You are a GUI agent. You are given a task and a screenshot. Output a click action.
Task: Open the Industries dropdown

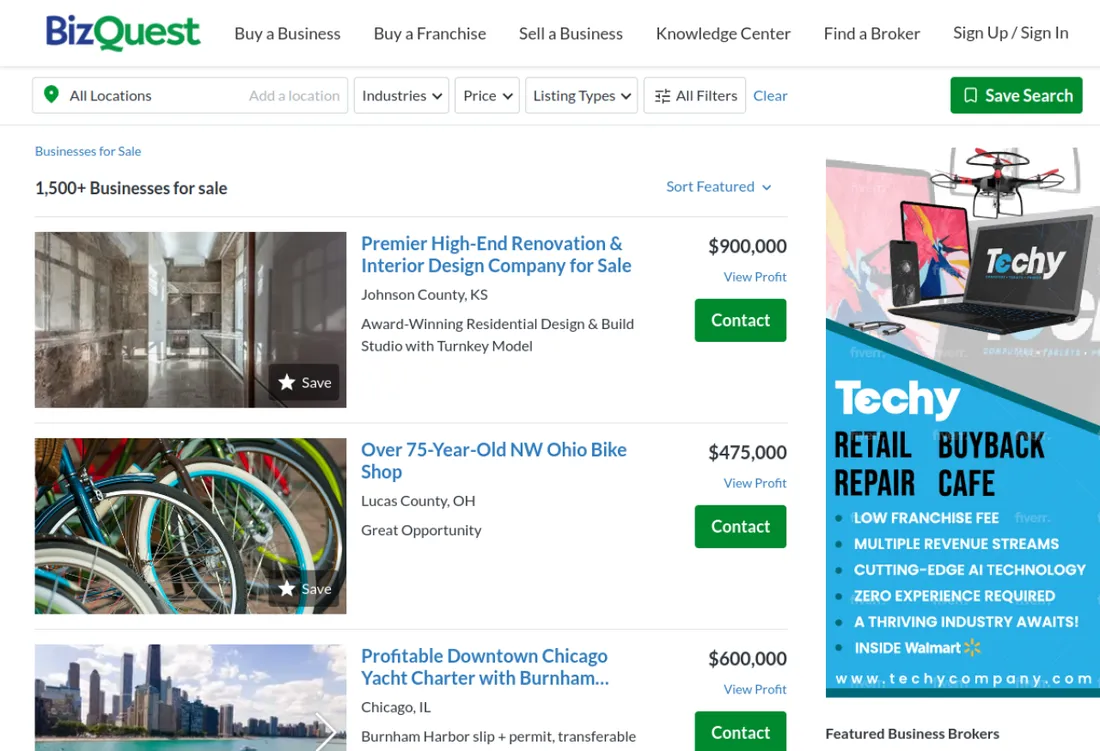coord(401,95)
